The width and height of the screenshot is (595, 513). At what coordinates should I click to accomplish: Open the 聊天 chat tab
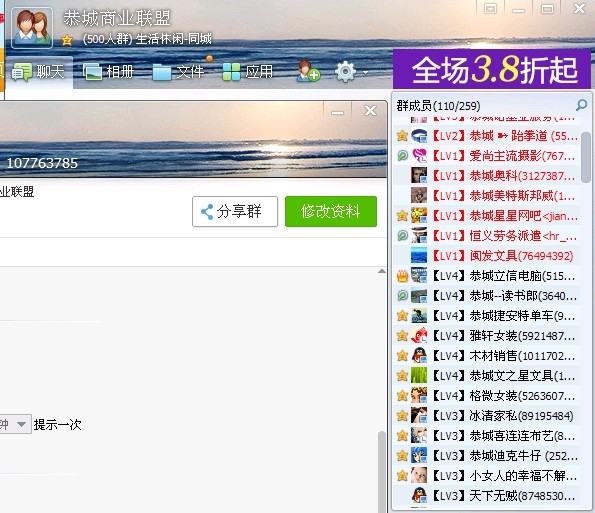click(x=38, y=71)
